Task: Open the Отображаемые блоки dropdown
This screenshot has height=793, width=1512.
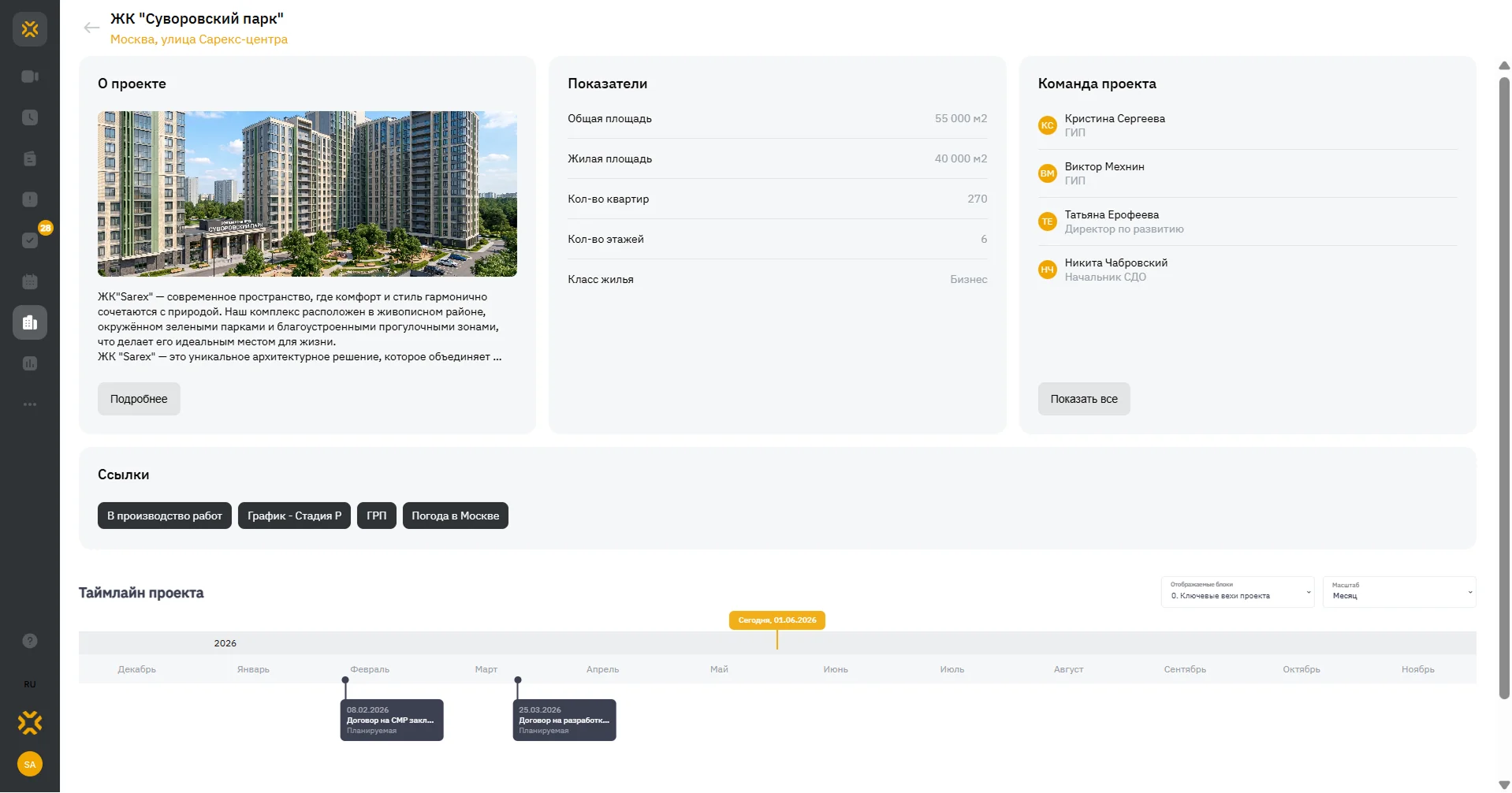Action: click(1238, 592)
